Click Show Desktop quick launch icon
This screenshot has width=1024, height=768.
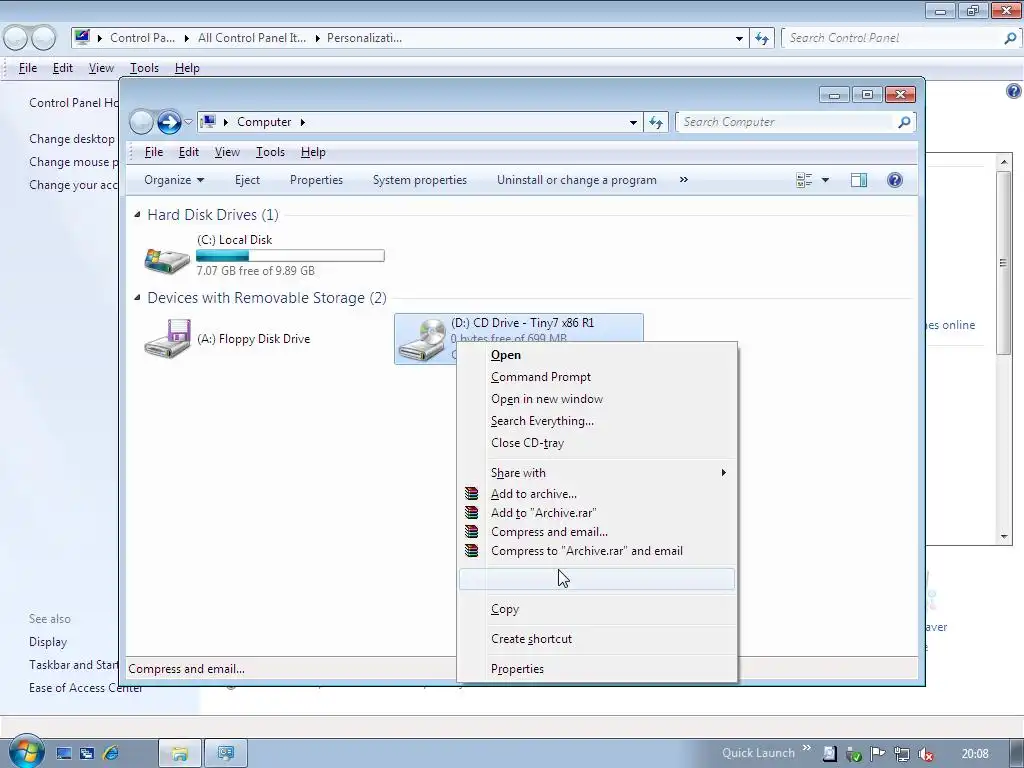tap(63, 754)
